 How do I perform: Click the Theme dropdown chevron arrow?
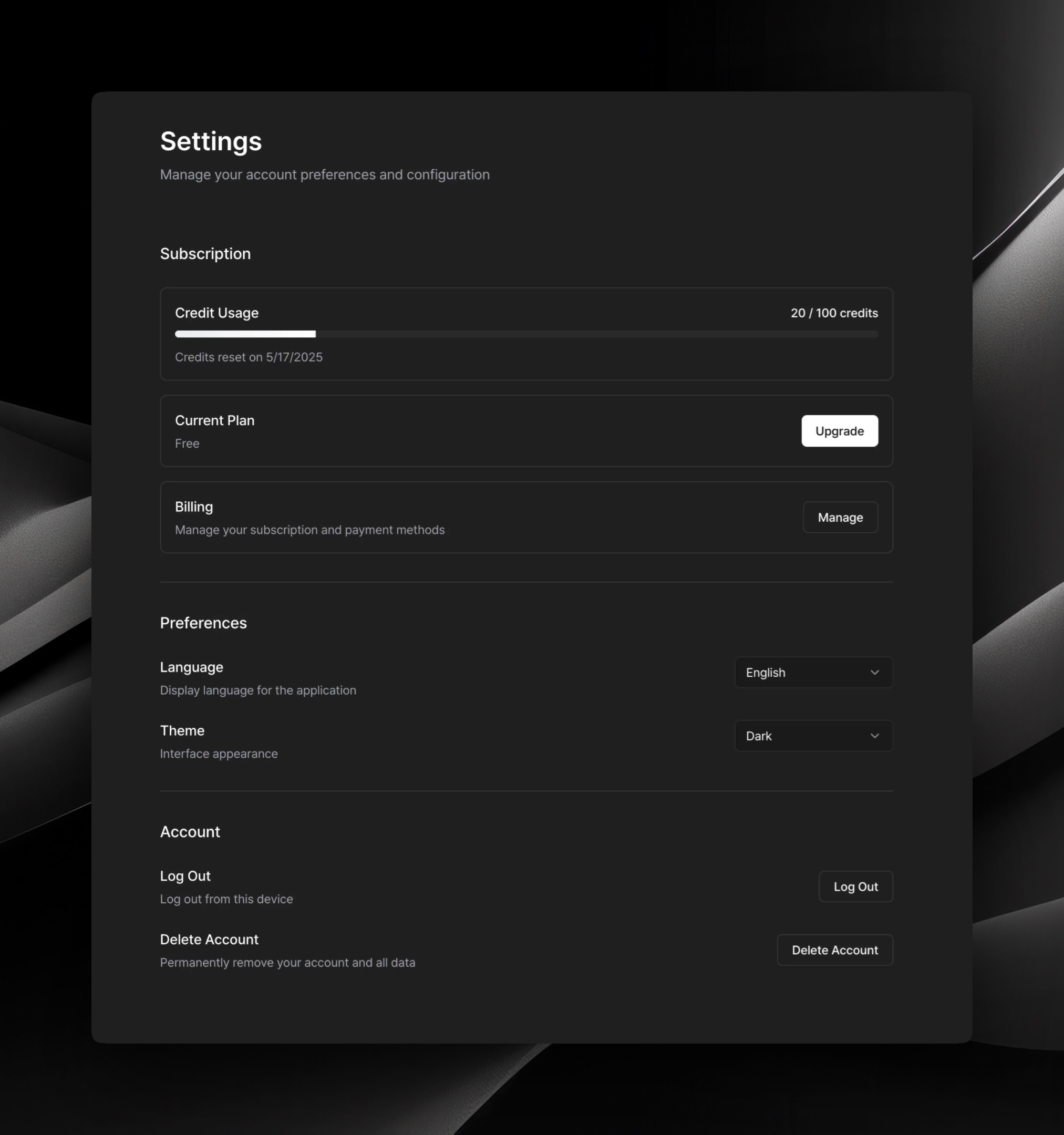874,736
